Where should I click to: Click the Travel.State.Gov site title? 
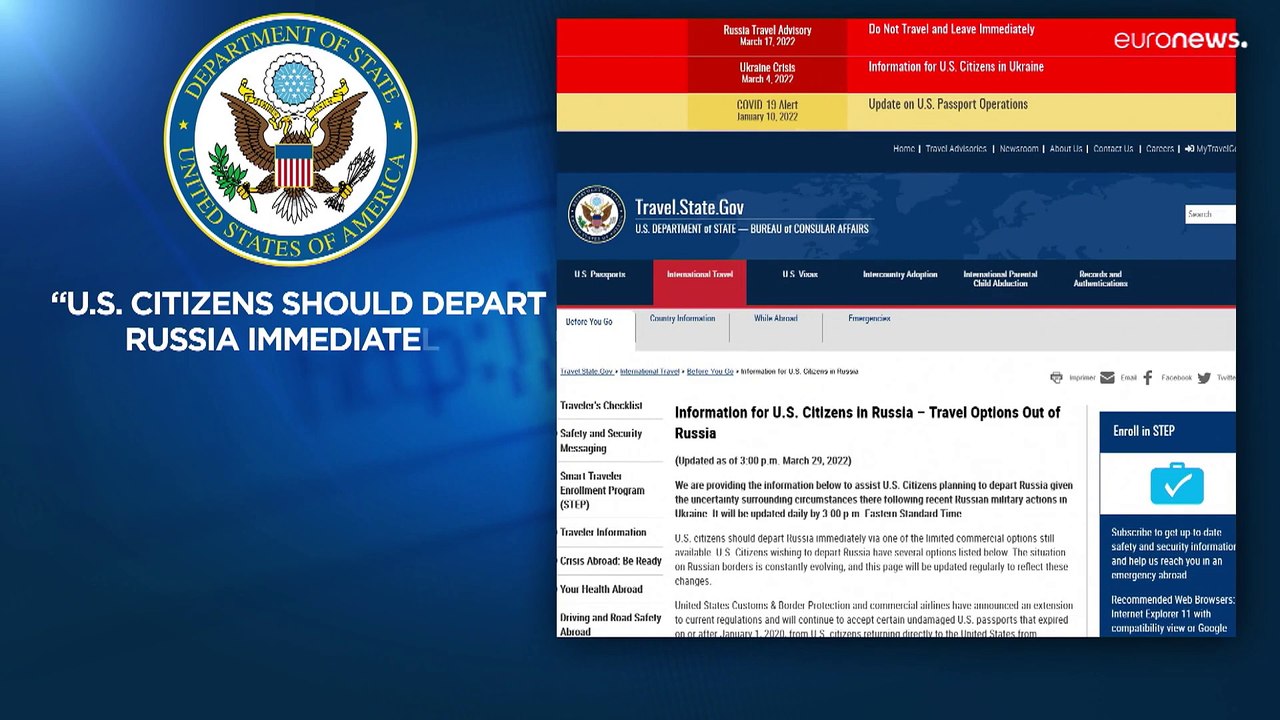click(x=689, y=208)
